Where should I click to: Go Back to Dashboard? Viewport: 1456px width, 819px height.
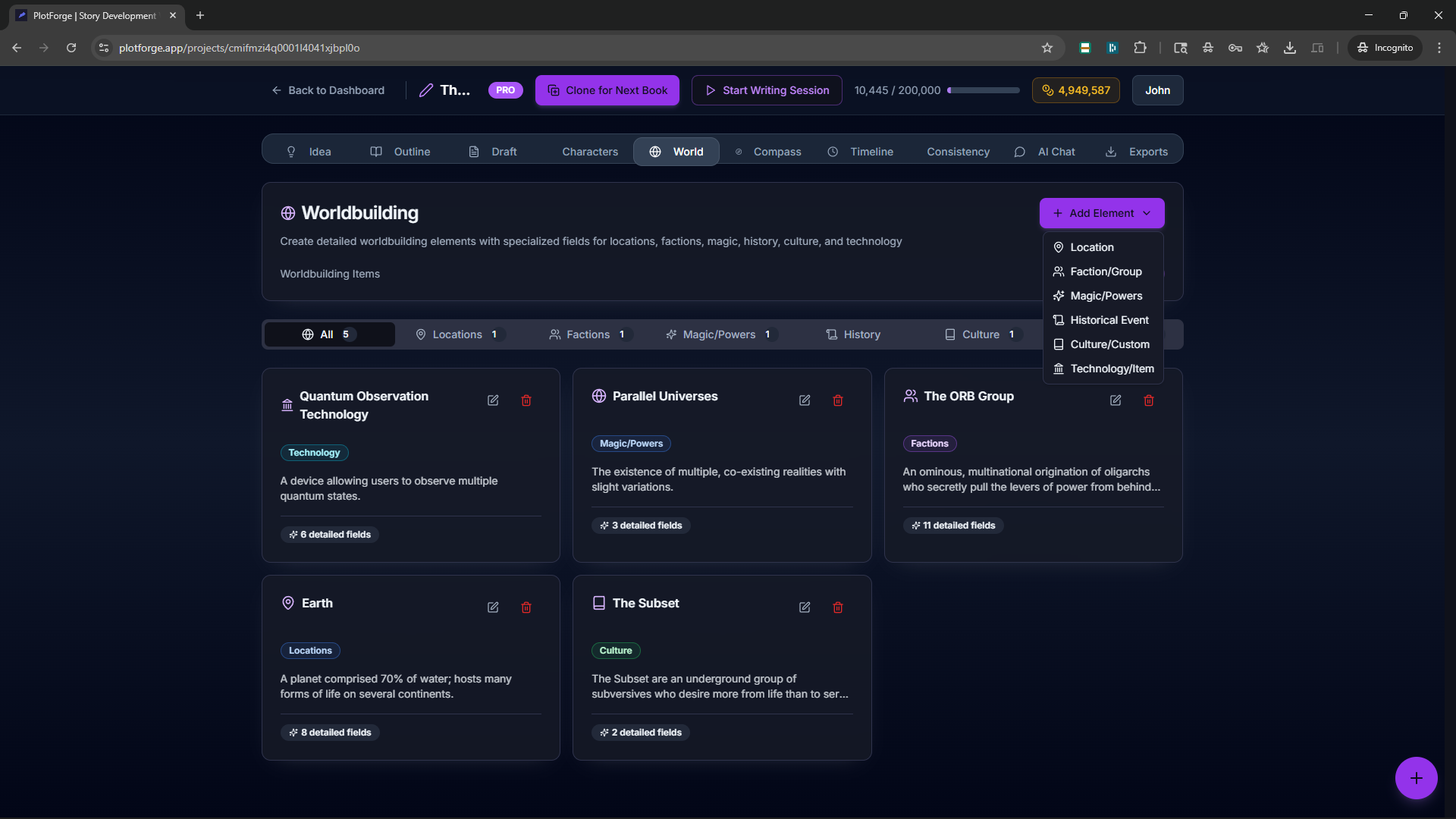tap(328, 90)
